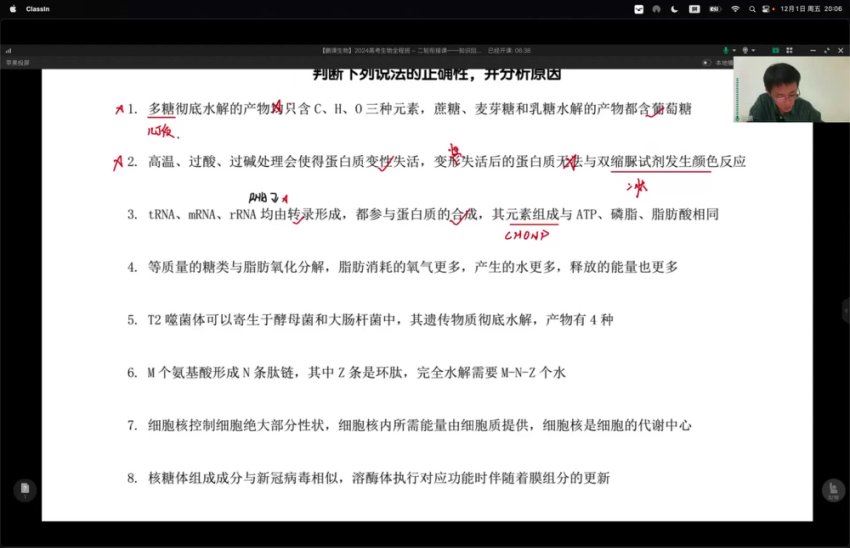Open the input method menu bar icon
The height and width of the screenshot is (548, 850).
pyautogui.click(x=694, y=9)
